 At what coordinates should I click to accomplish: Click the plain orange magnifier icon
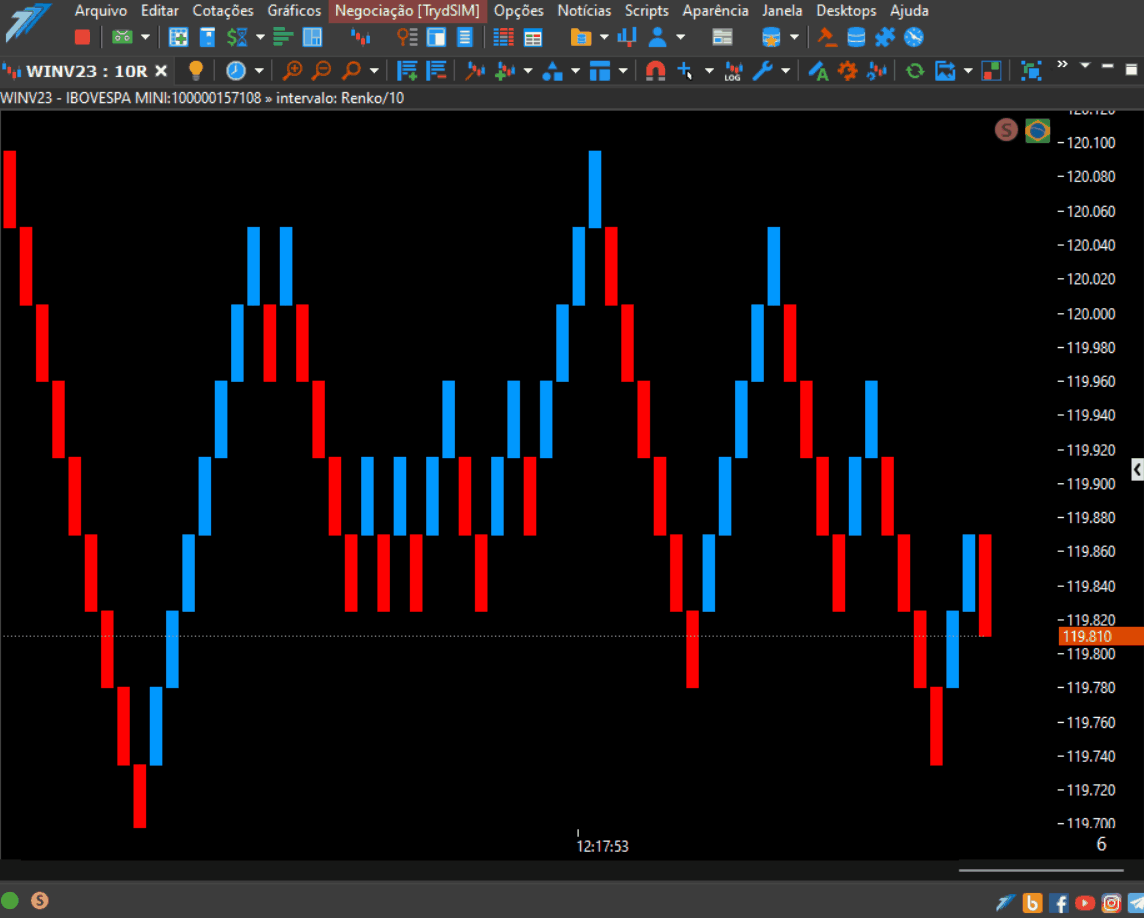tap(352, 71)
